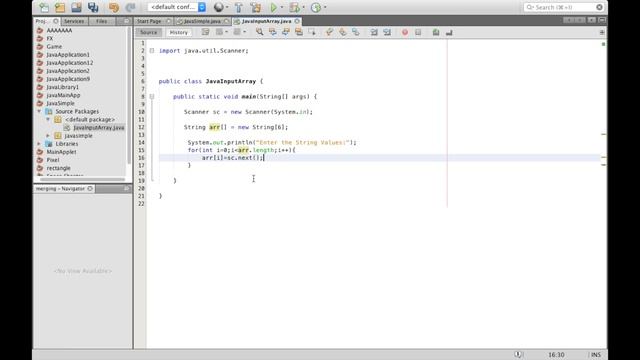Select the Game project
The image size is (640, 360).
pos(54,47)
